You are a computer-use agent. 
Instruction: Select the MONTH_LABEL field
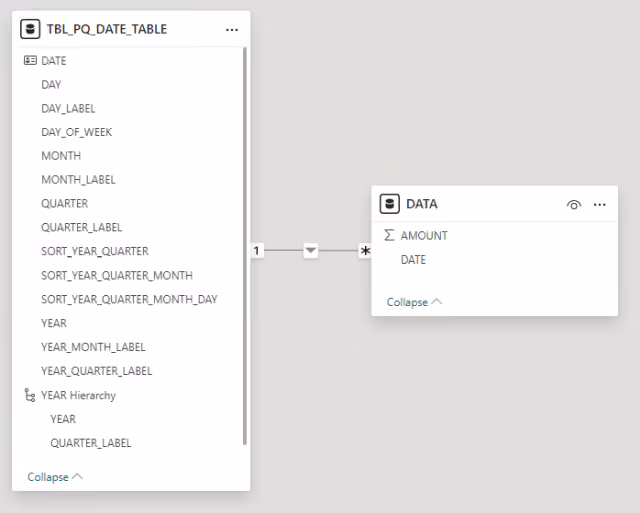tap(78, 180)
